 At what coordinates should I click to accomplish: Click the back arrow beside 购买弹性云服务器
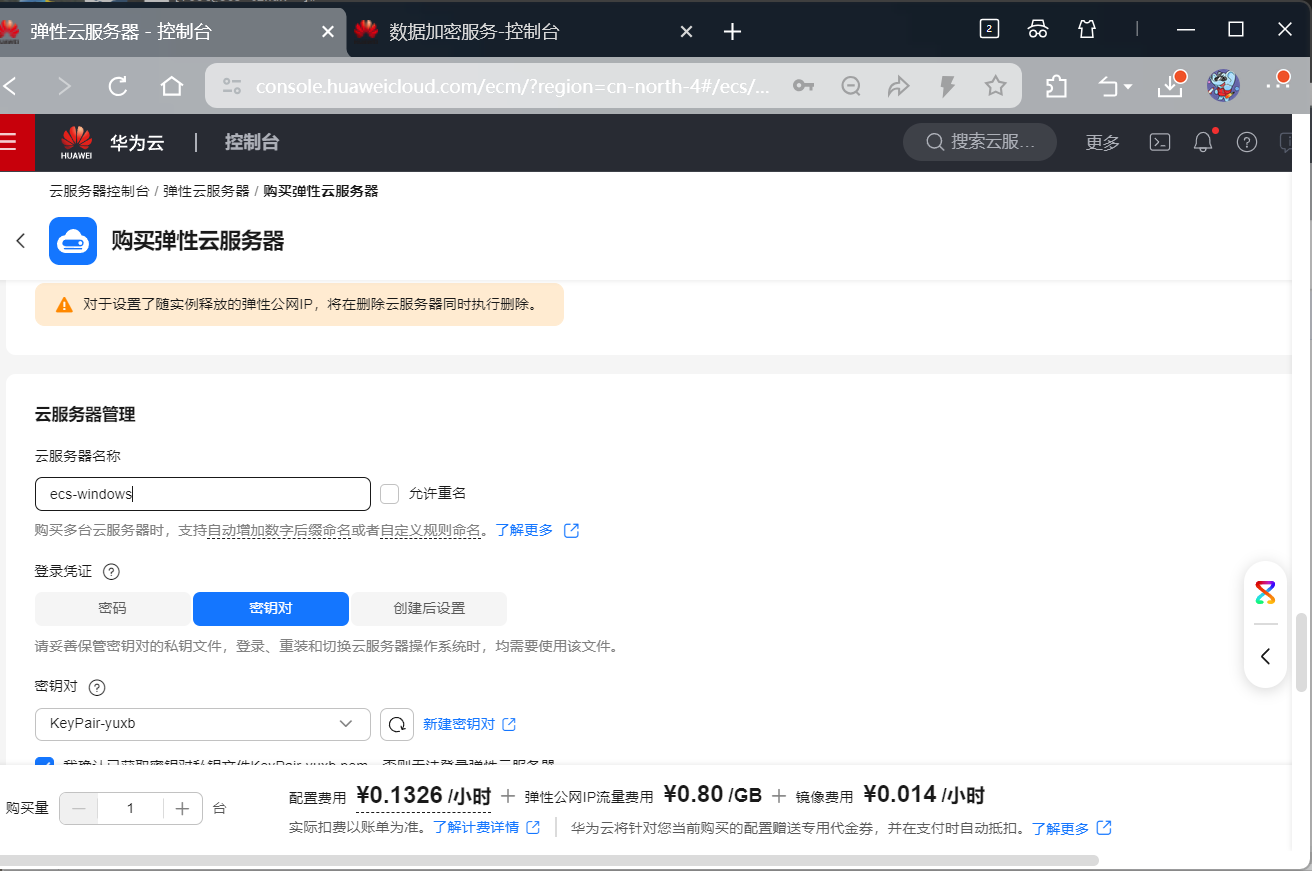click(20, 241)
